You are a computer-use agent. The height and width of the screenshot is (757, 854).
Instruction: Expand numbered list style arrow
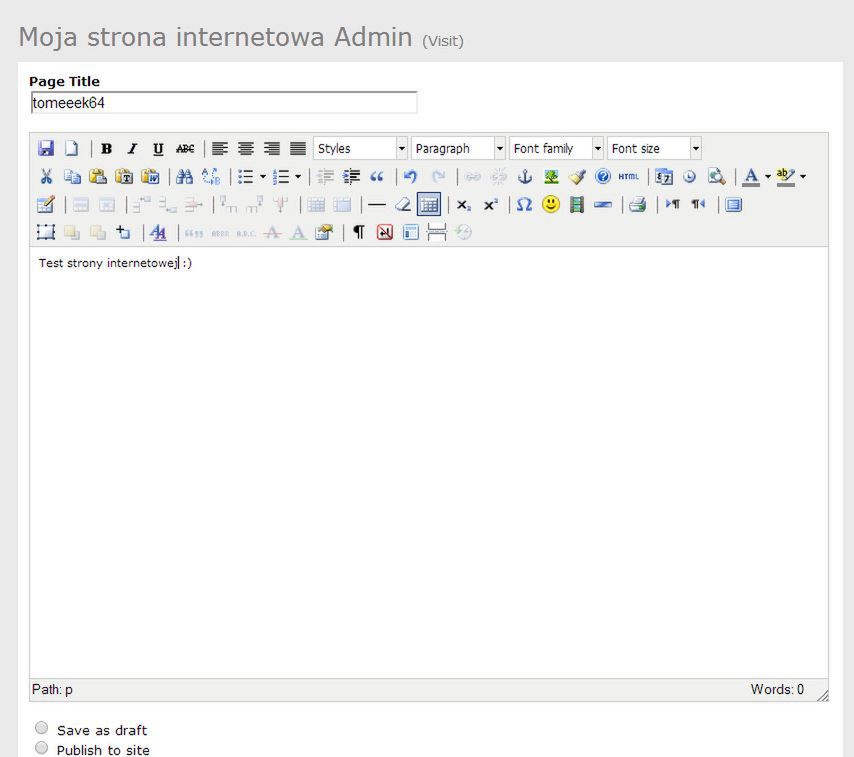pyautogui.click(x=298, y=176)
